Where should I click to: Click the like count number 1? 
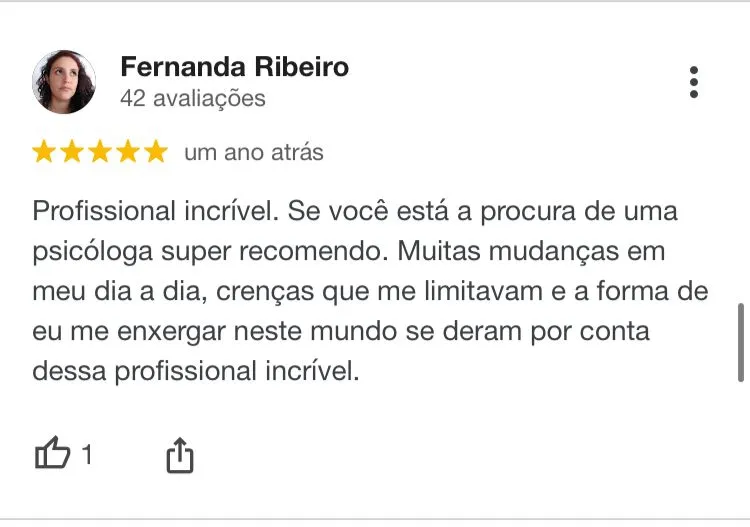87,456
